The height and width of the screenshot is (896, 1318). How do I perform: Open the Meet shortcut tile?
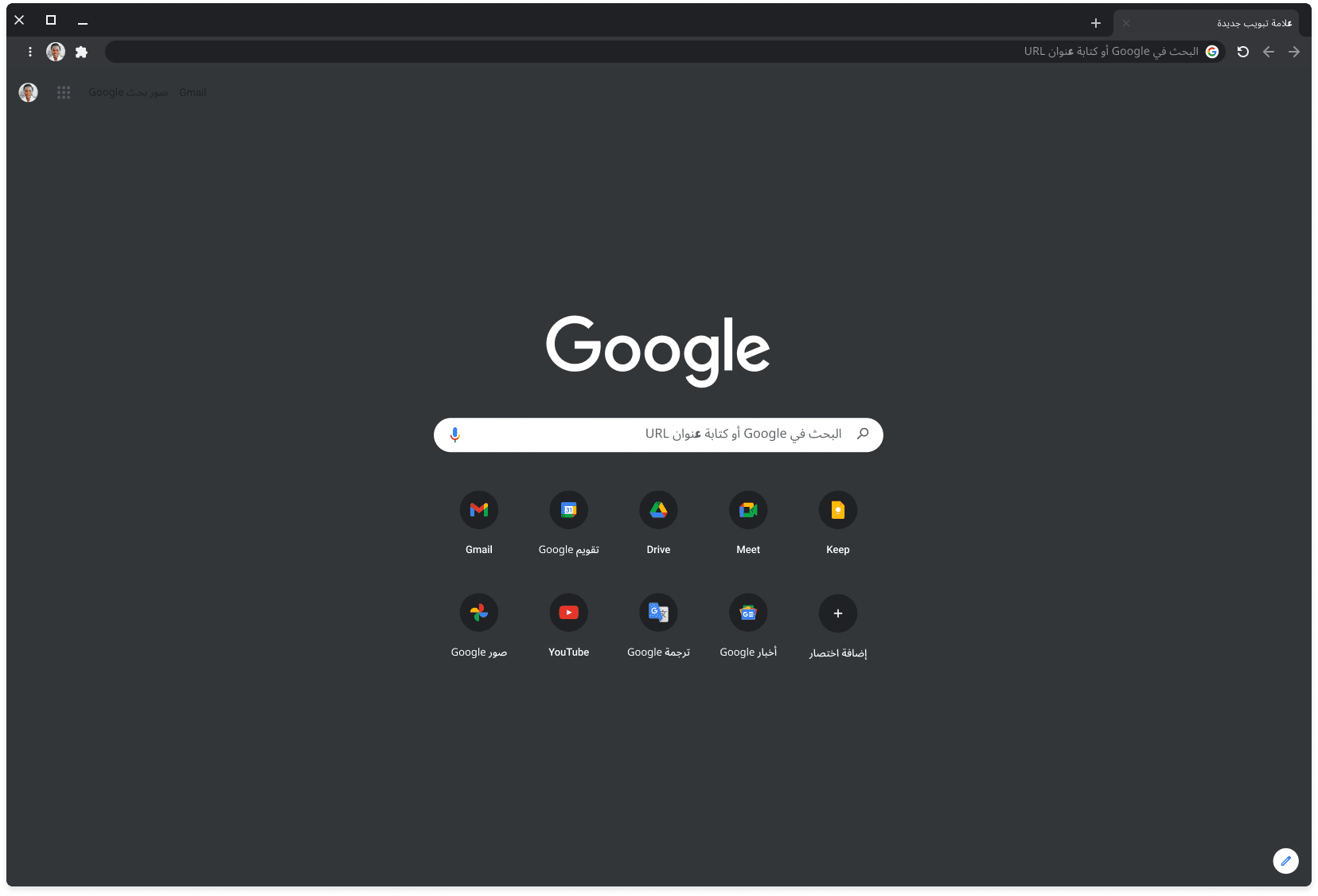[748, 510]
